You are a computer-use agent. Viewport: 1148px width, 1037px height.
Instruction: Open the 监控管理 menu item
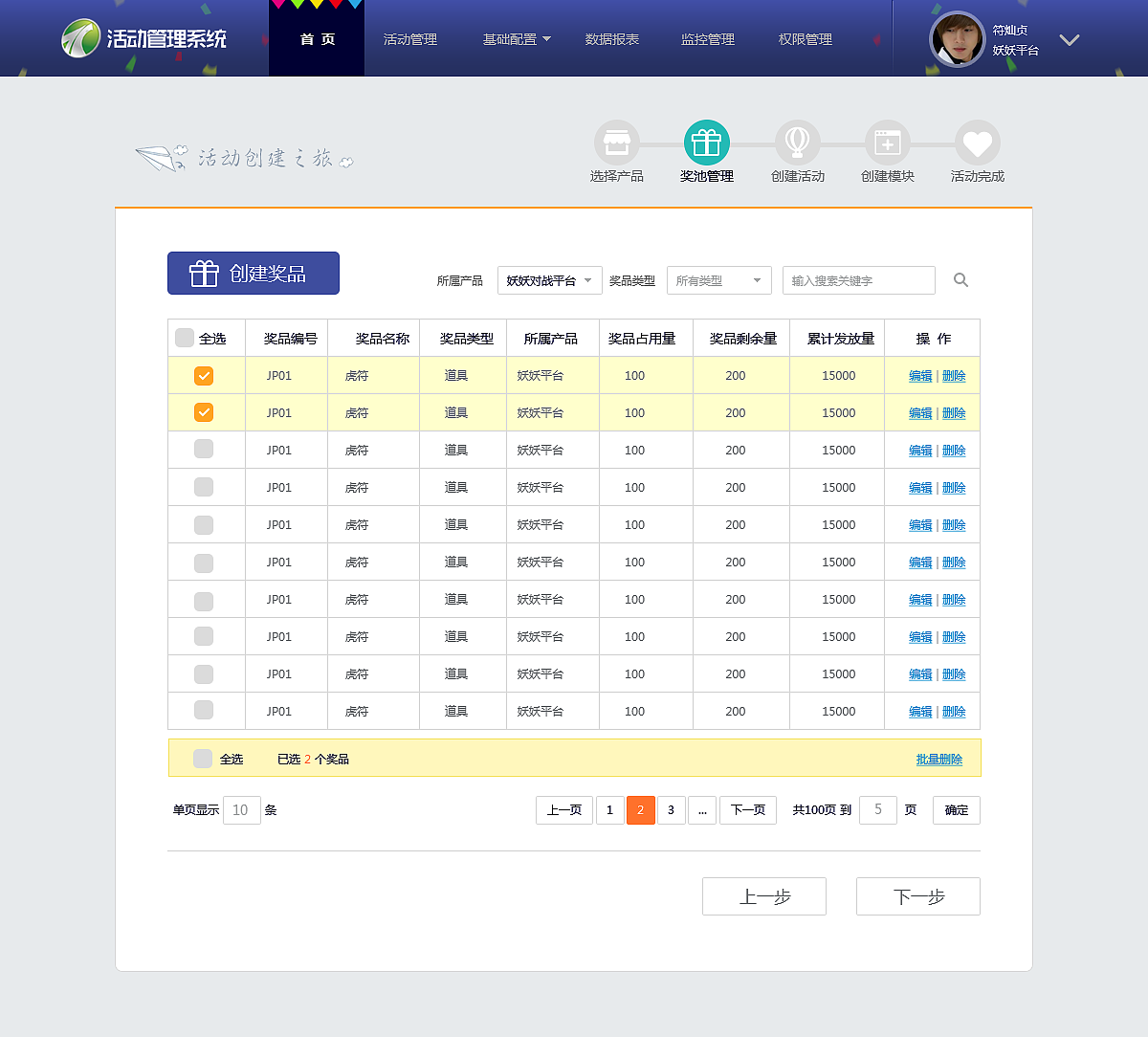pyautogui.click(x=707, y=39)
